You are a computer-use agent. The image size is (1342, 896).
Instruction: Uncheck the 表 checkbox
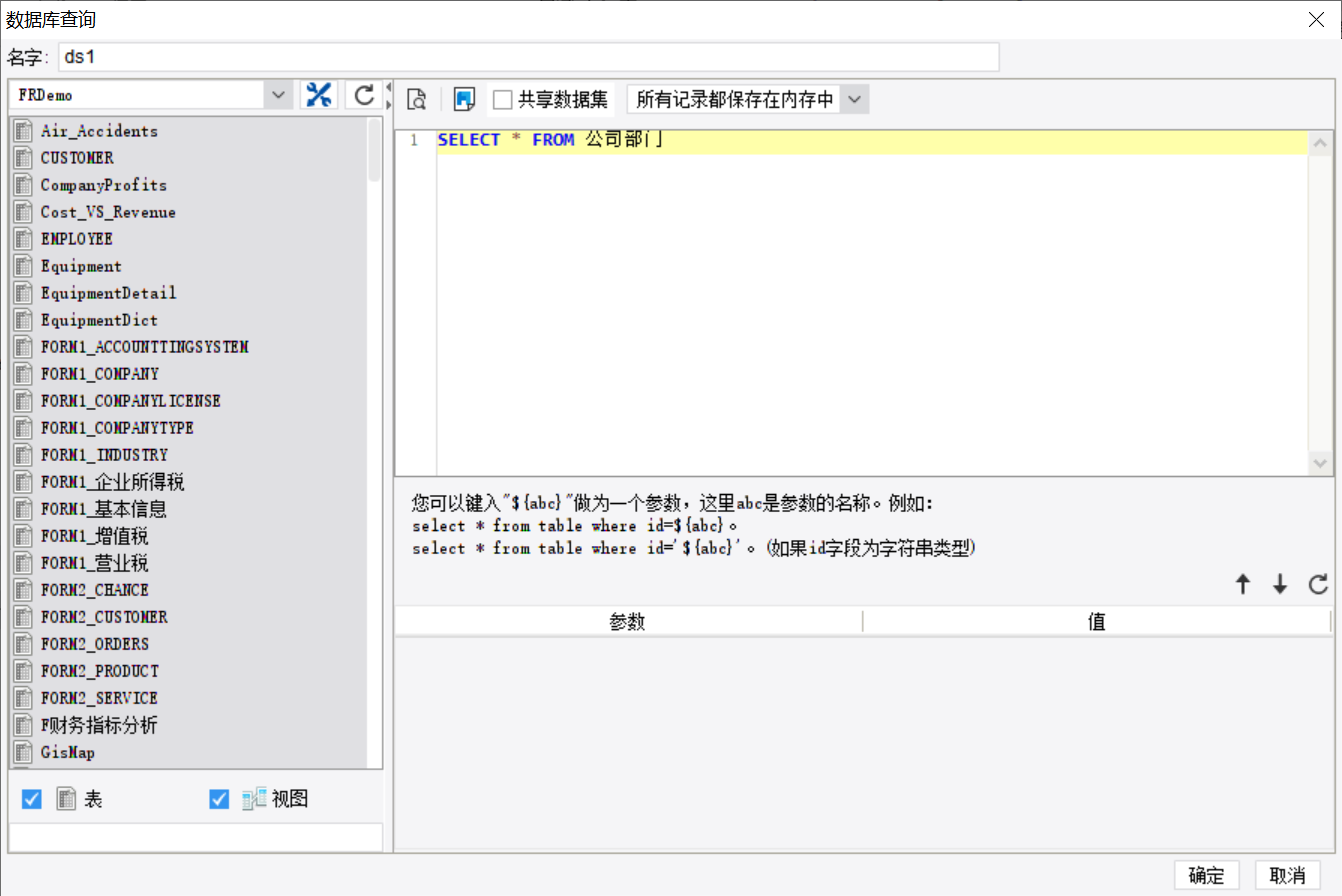[x=31, y=799]
